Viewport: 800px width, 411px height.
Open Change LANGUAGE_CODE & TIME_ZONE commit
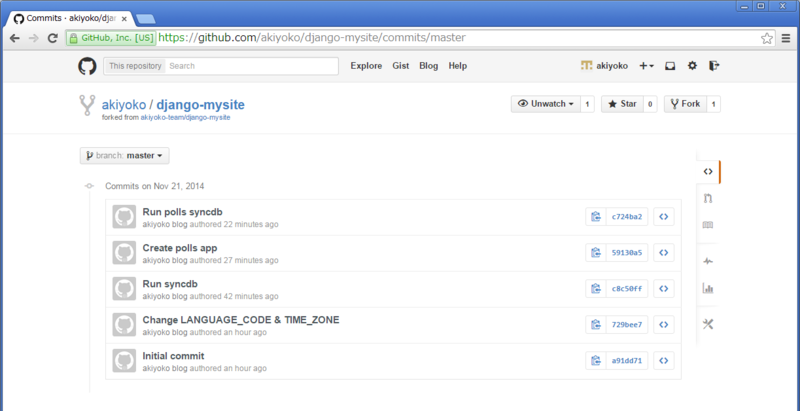[241, 320]
